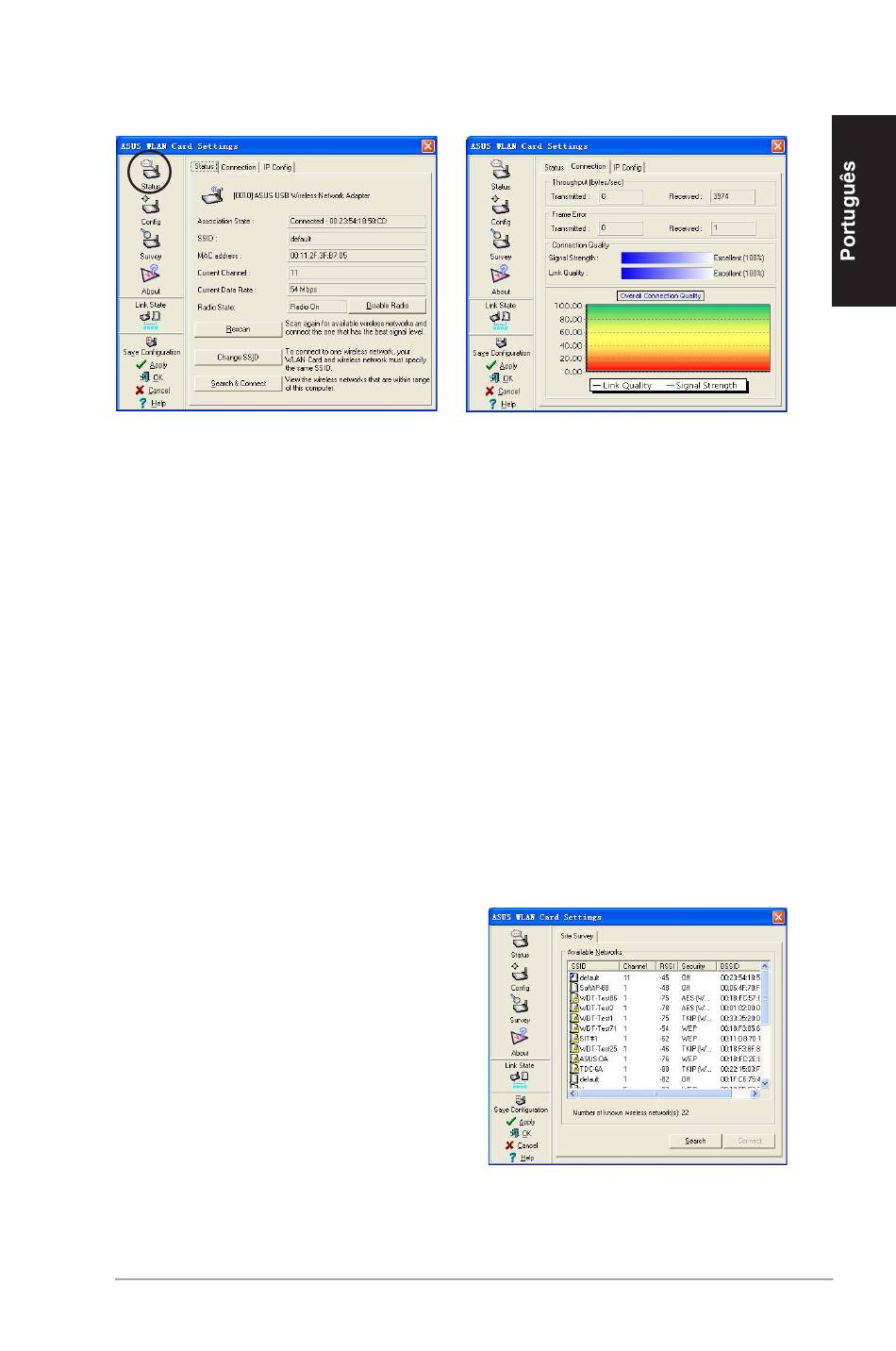Click the Connect button in Site Survey
Screen dimensions: 896x1351
(x=750, y=1141)
